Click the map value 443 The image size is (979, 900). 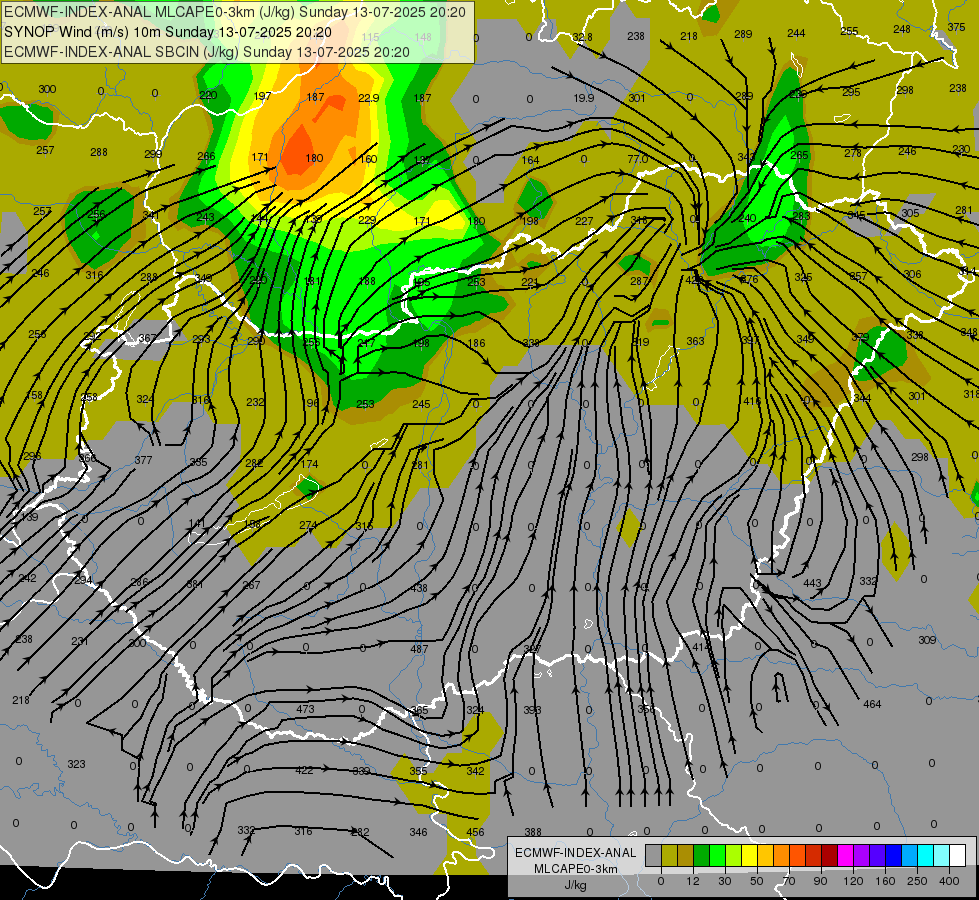812,583
